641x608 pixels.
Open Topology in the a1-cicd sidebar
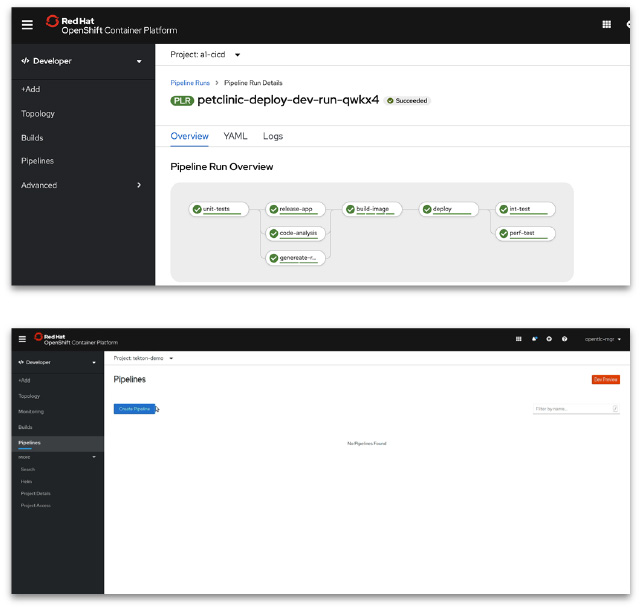pyautogui.click(x=38, y=114)
